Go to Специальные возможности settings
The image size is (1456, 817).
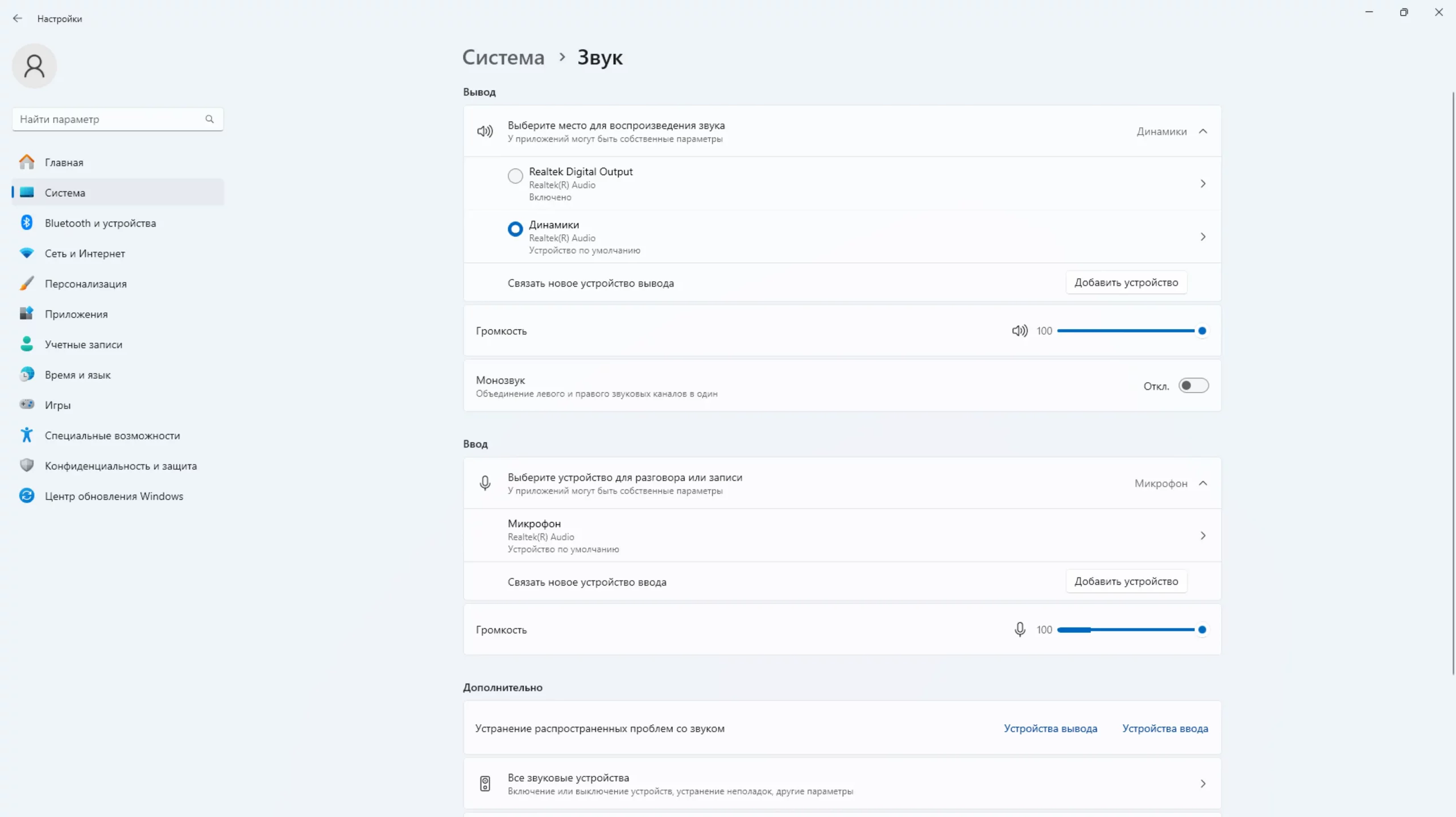(x=112, y=436)
